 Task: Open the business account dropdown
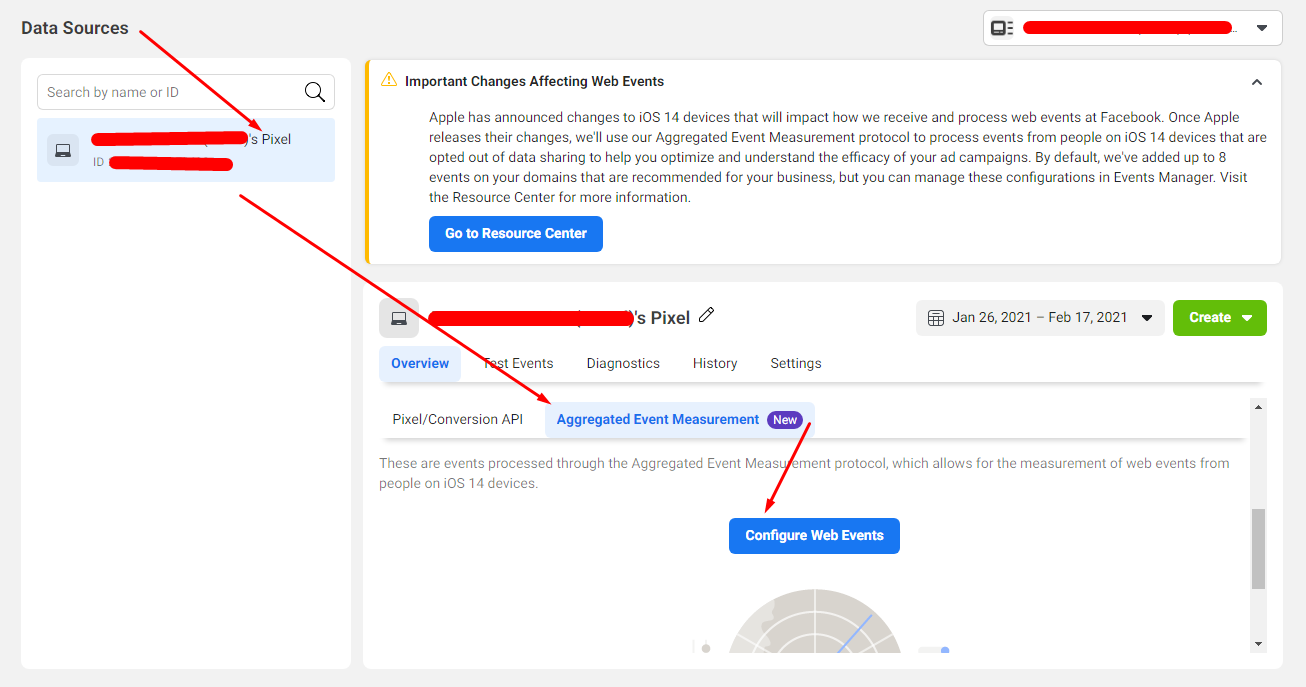tap(1132, 28)
